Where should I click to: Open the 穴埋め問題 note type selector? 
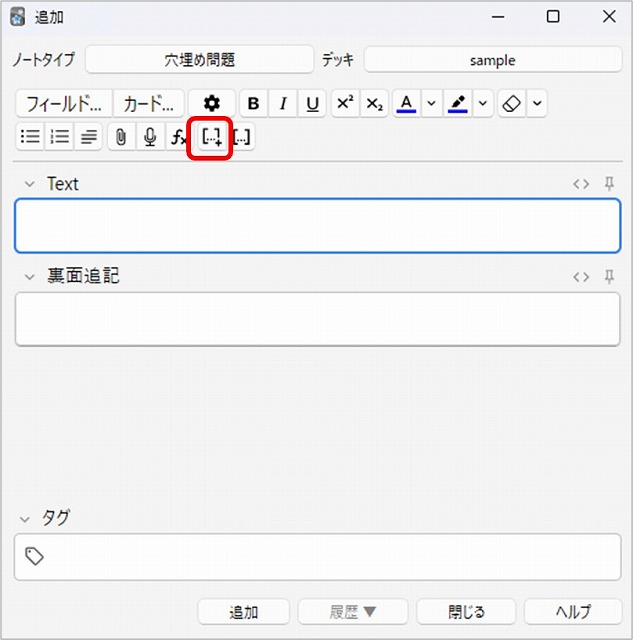(200, 60)
